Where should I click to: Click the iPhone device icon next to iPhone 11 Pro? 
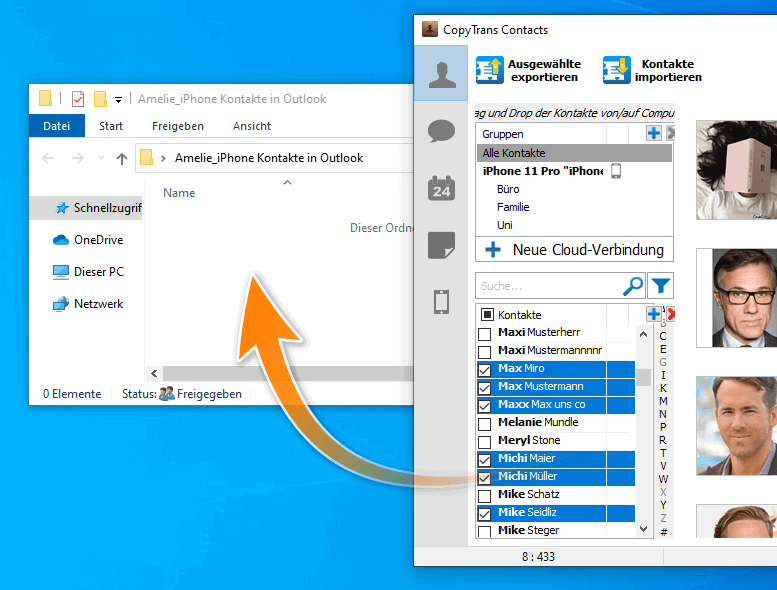616,171
